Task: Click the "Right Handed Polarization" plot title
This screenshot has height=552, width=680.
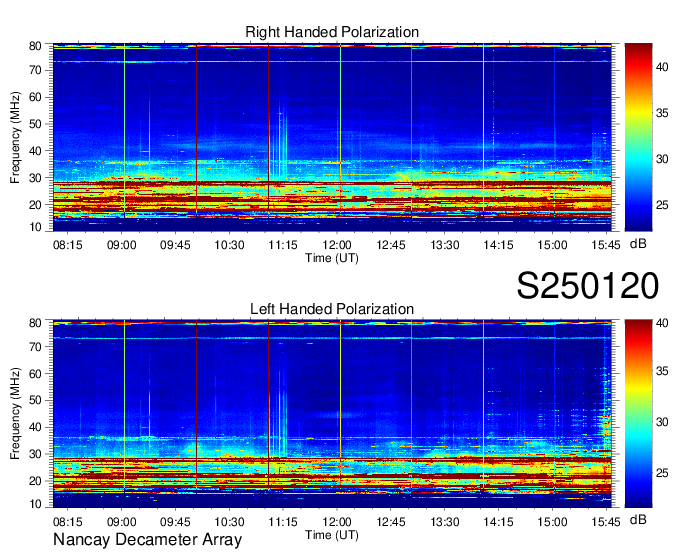Action: coord(332,32)
